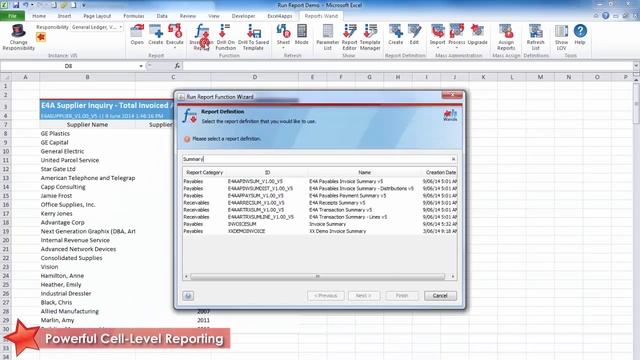Click Create in the Report Definition group

coord(396,34)
